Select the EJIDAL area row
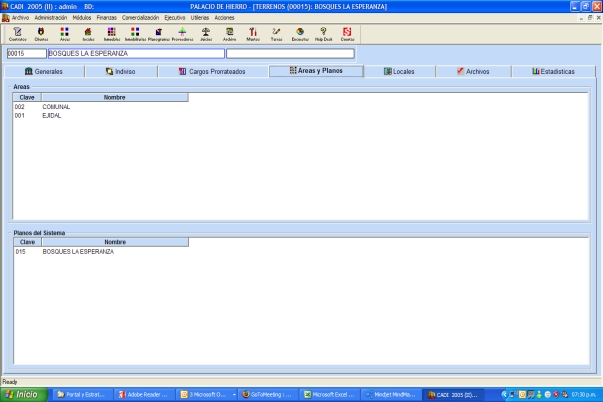Screen dimensions: 603x402 pyautogui.click(x=52, y=115)
